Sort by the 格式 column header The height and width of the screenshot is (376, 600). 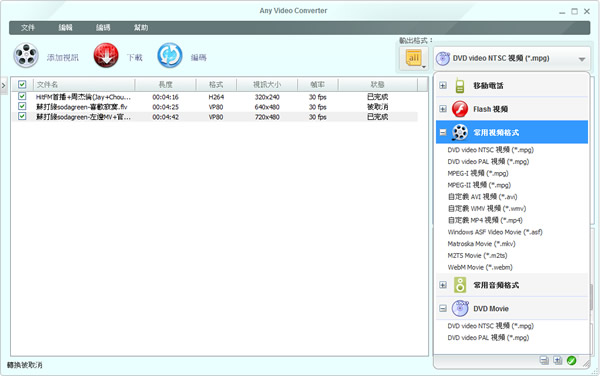[216, 85]
